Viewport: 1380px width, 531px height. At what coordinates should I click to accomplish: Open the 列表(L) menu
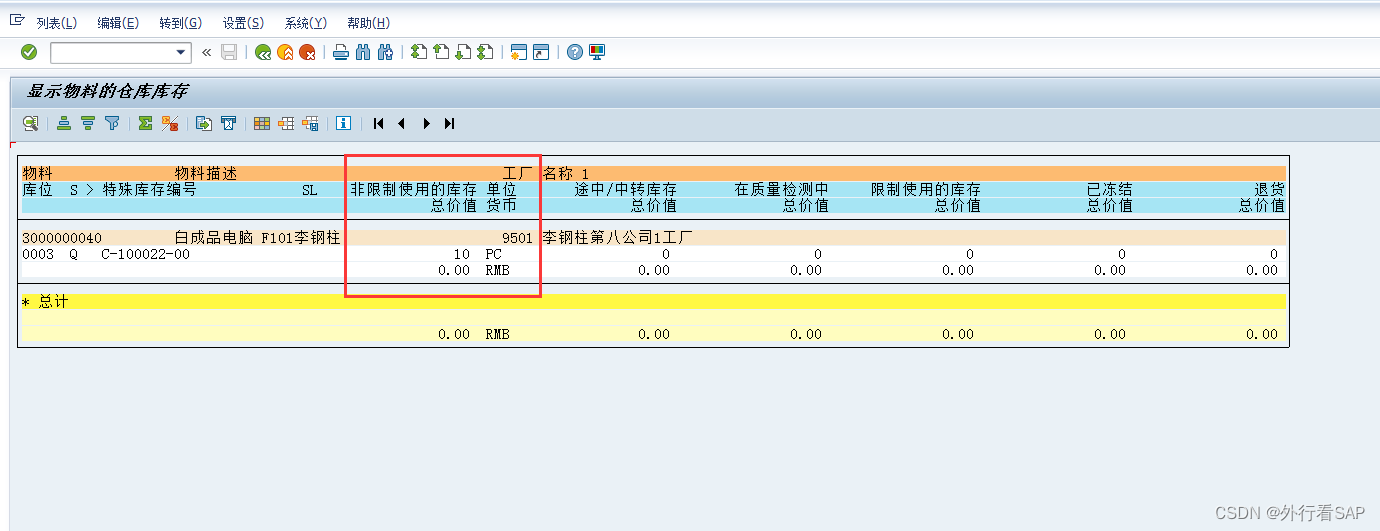point(57,23)
